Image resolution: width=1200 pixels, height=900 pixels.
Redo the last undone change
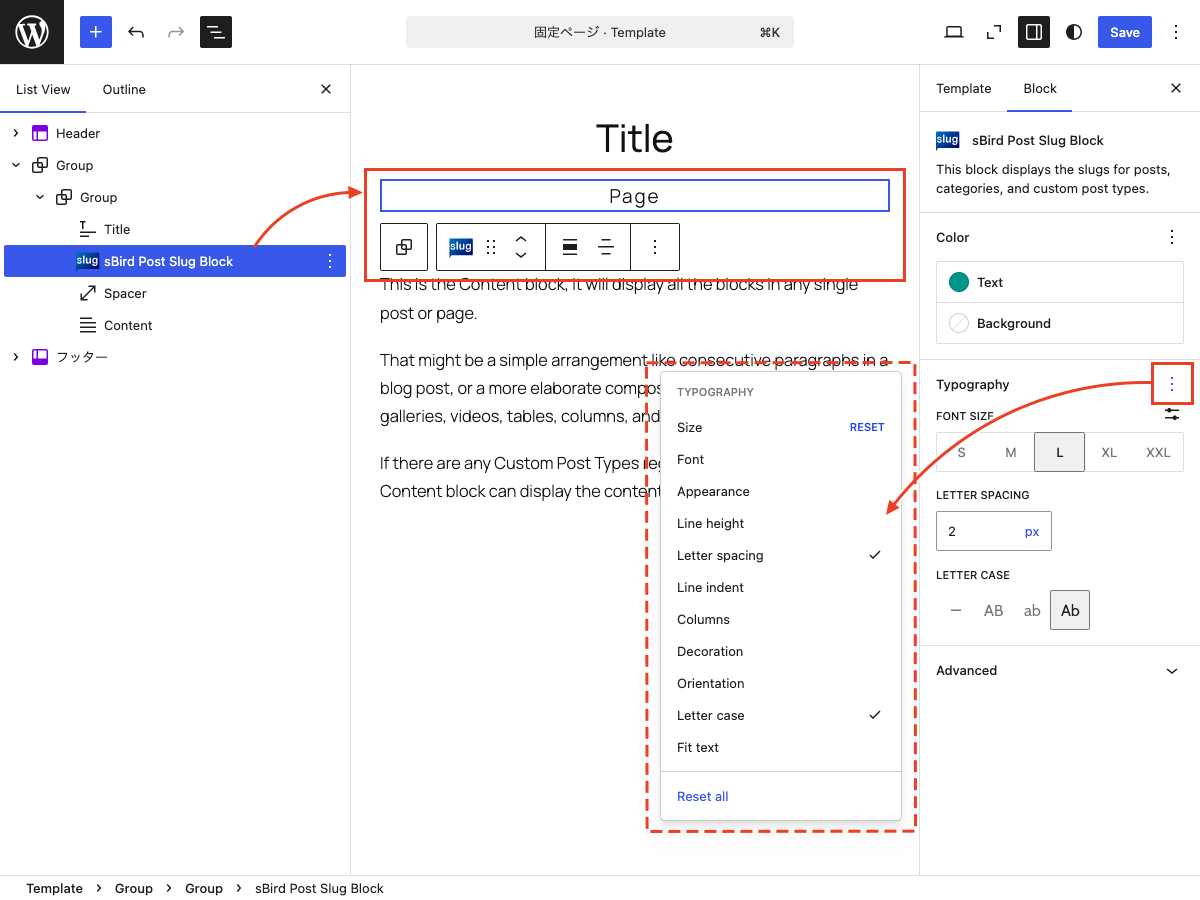[x=176, y=32]
